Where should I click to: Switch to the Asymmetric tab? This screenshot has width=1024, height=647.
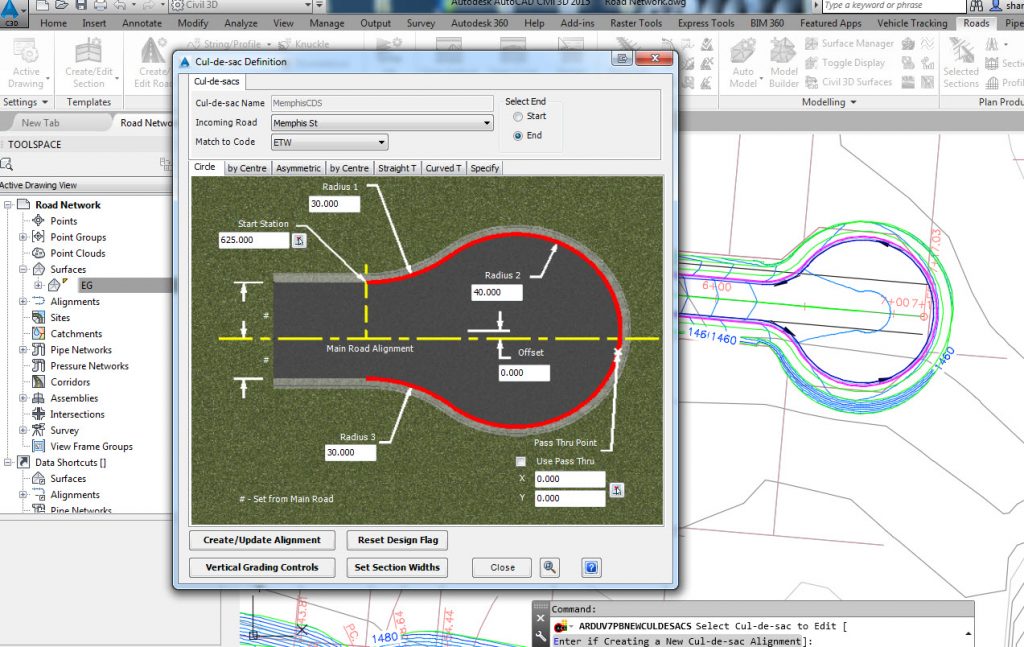pos(298,168)
